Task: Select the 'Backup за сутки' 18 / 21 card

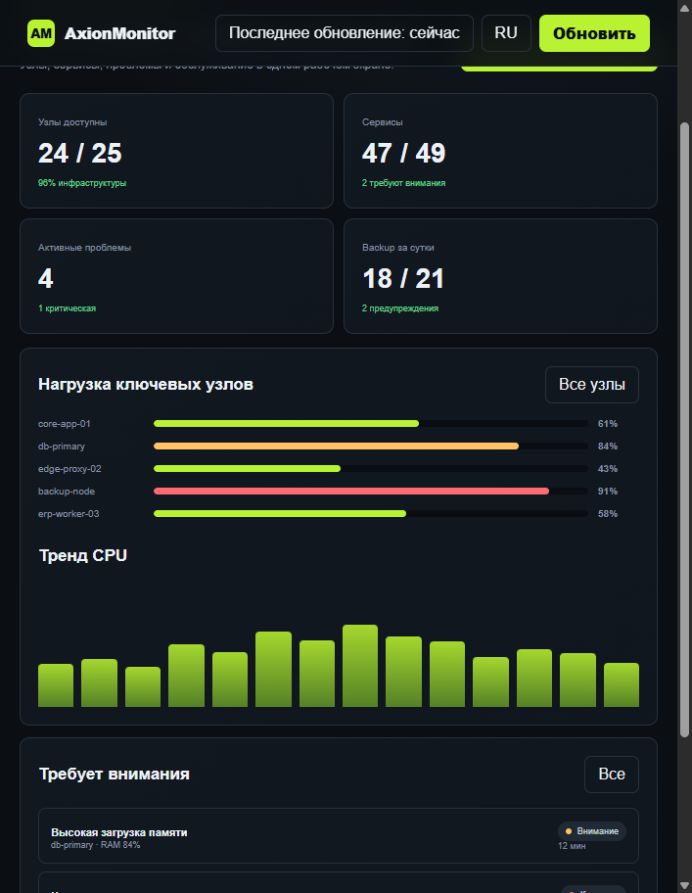Action: (x=501, y=276)
